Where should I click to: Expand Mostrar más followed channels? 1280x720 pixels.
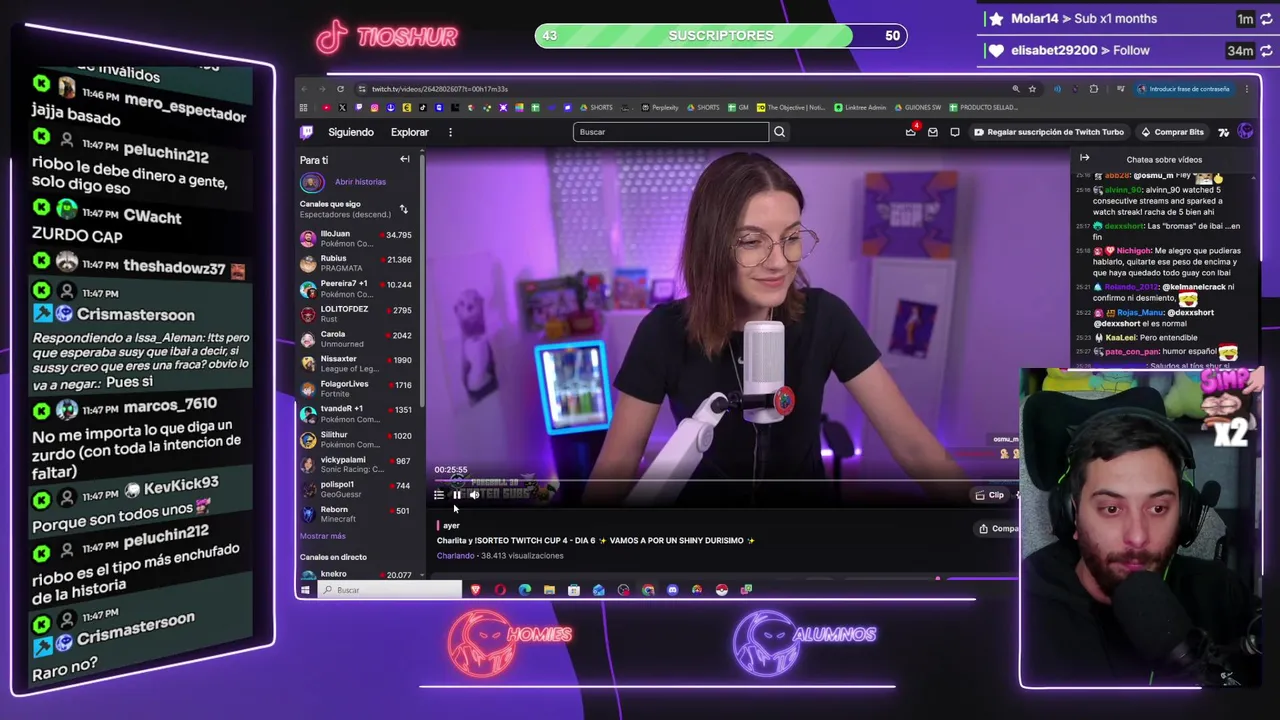coord(322,536)
